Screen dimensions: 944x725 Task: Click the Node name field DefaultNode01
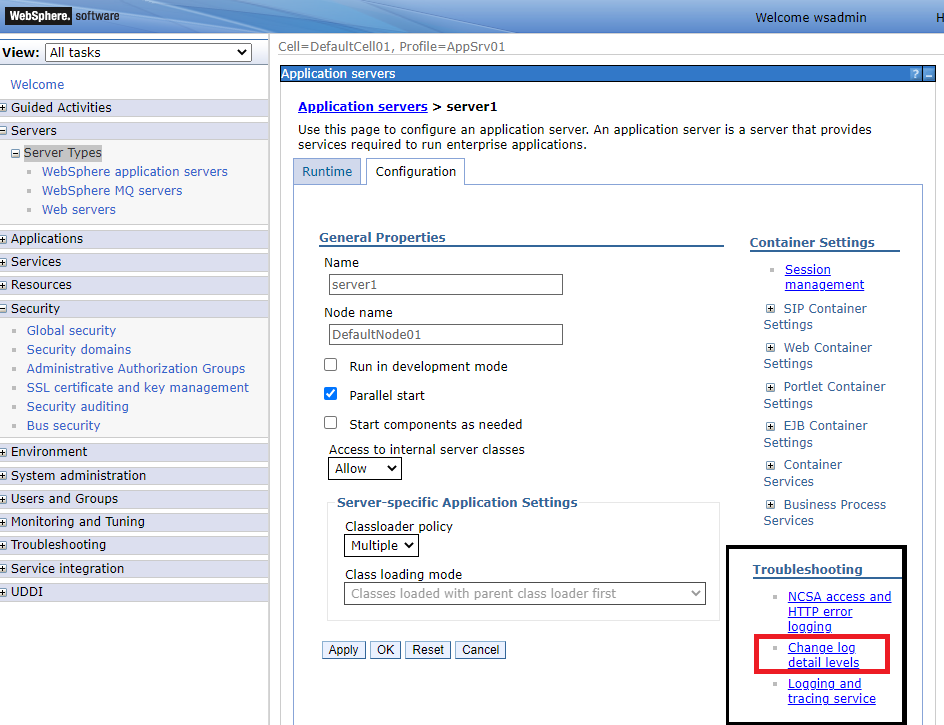(446, 334)
